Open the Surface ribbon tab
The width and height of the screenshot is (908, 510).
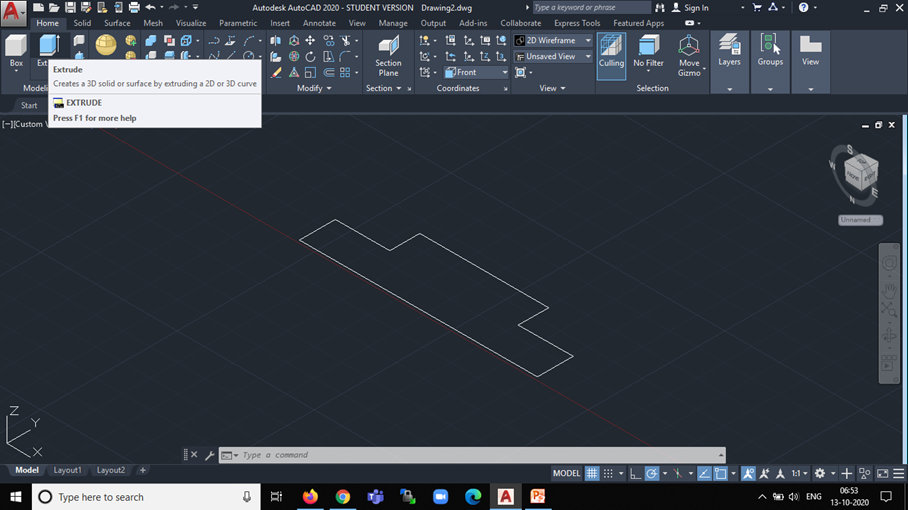click(x=117, y=23)
